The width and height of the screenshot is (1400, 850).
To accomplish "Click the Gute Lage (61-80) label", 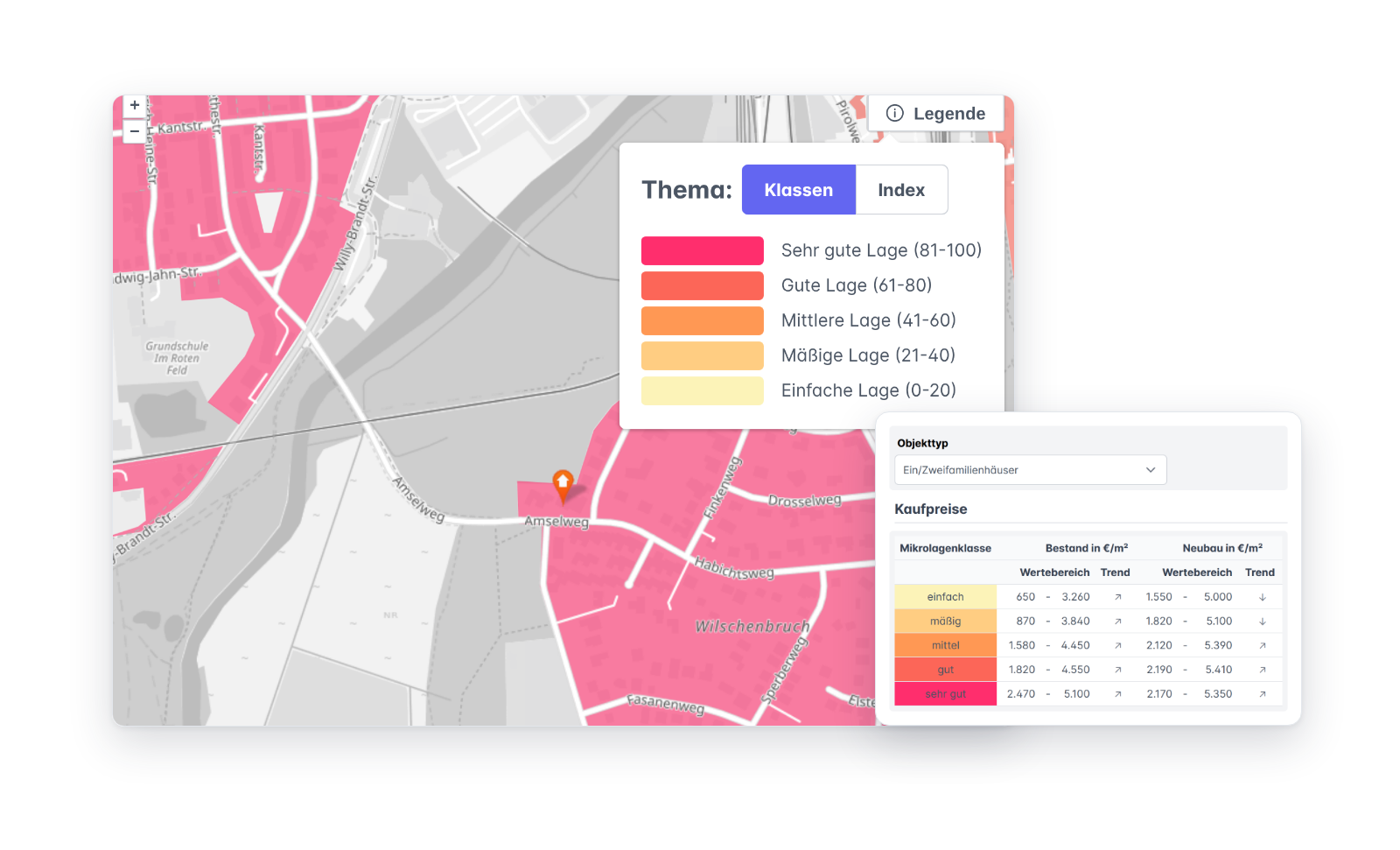I will coord(857,285).
